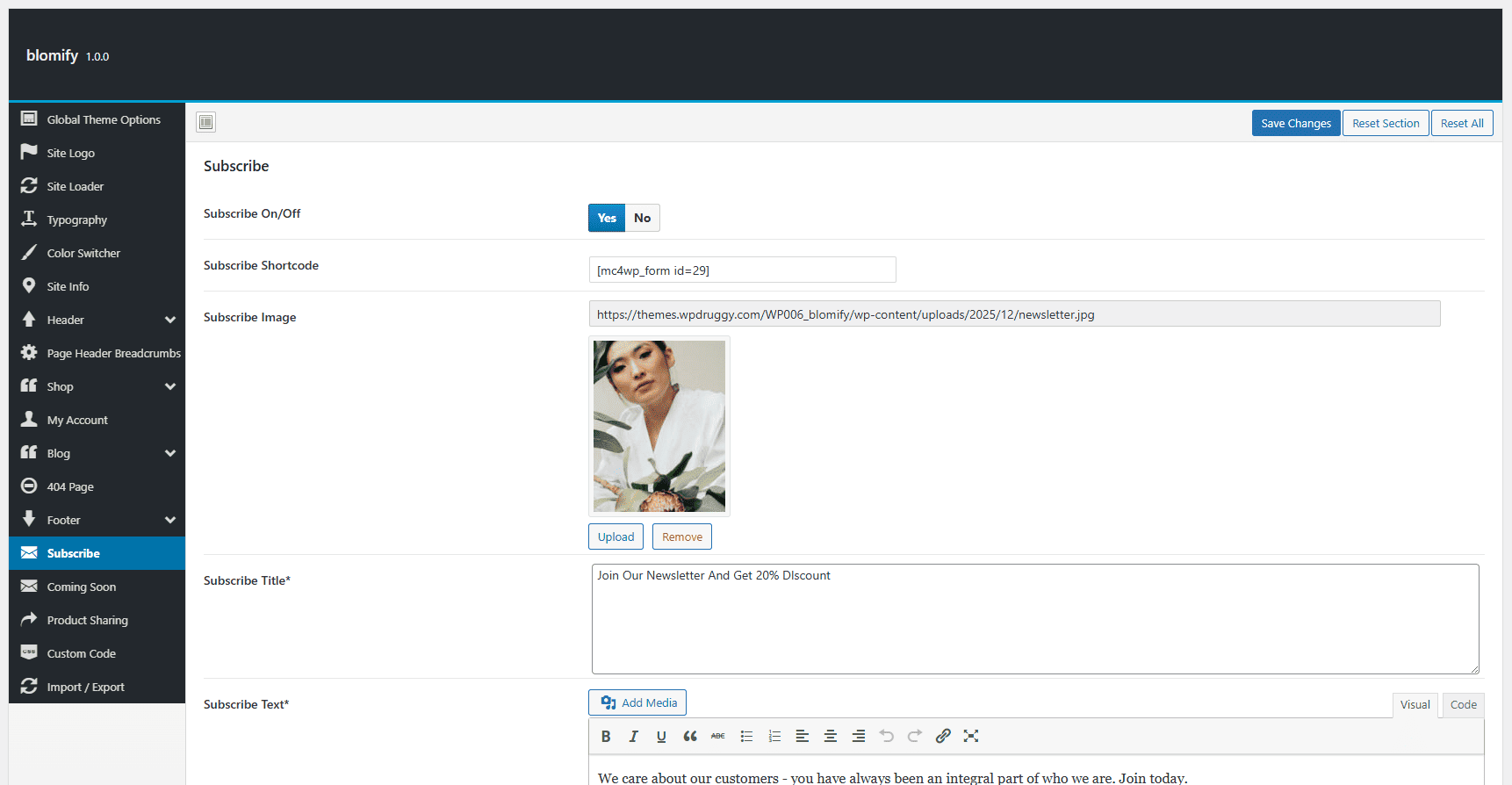Click Reset Section button
Viewport: 1512px width, 785px height.
(x=1386, y=123)
